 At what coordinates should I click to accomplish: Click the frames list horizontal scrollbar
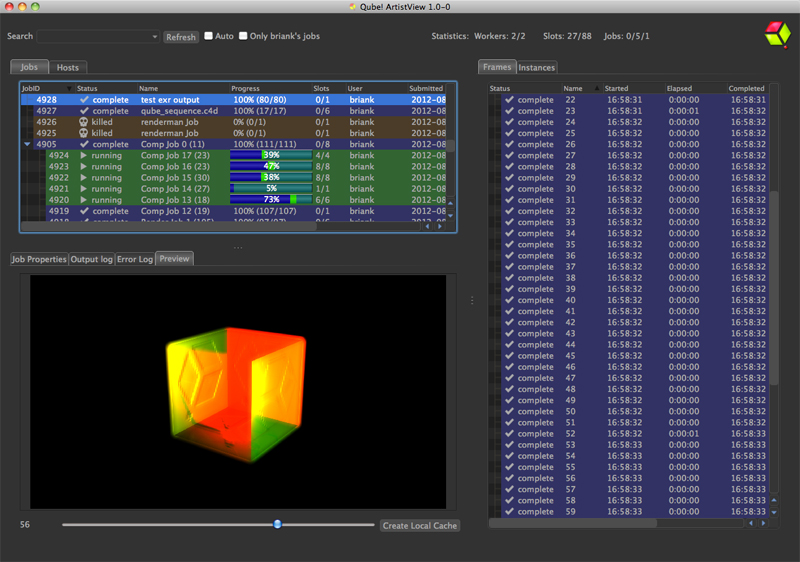[x=572, y=523]
